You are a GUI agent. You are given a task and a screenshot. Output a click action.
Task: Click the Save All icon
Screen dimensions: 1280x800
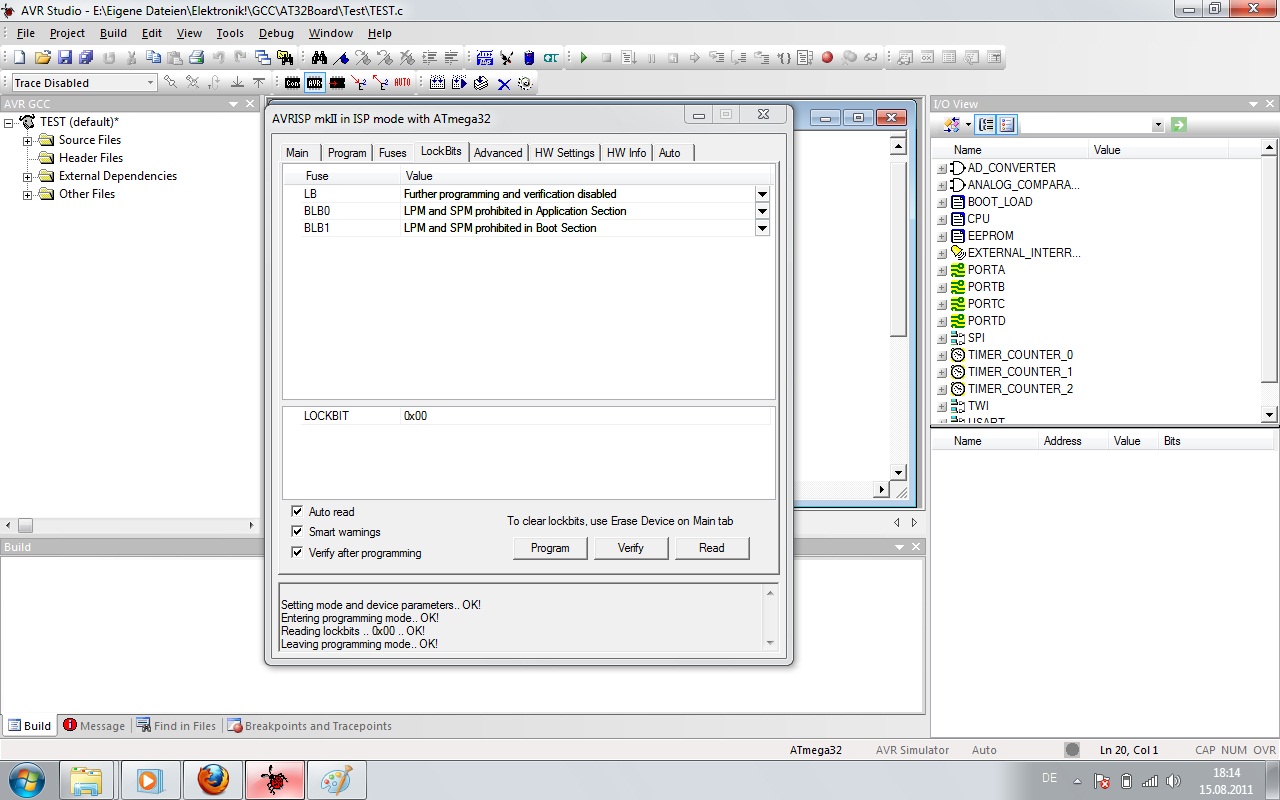[86, 58]
